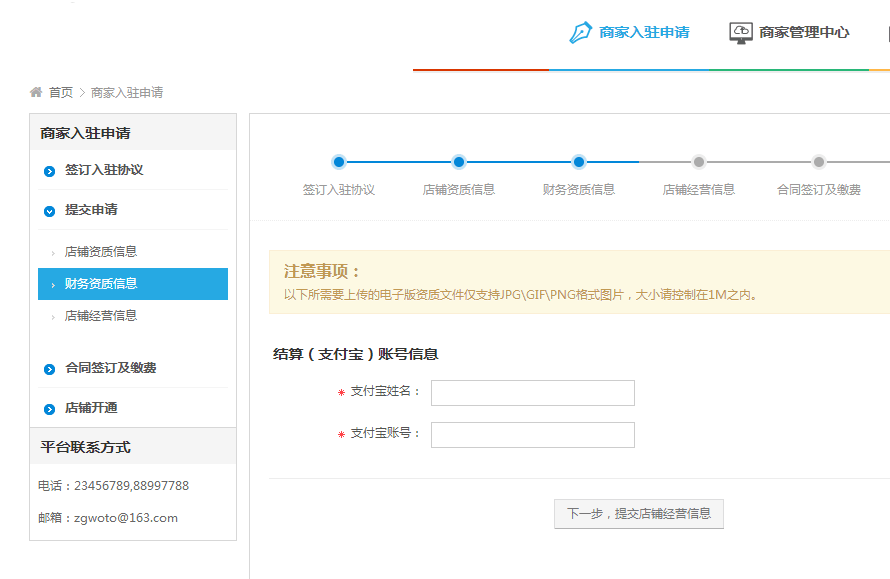This screenshot has width=890, height=579.
Task: Select 提交申请 in the sidebar
Action: (x=91, y=209)
